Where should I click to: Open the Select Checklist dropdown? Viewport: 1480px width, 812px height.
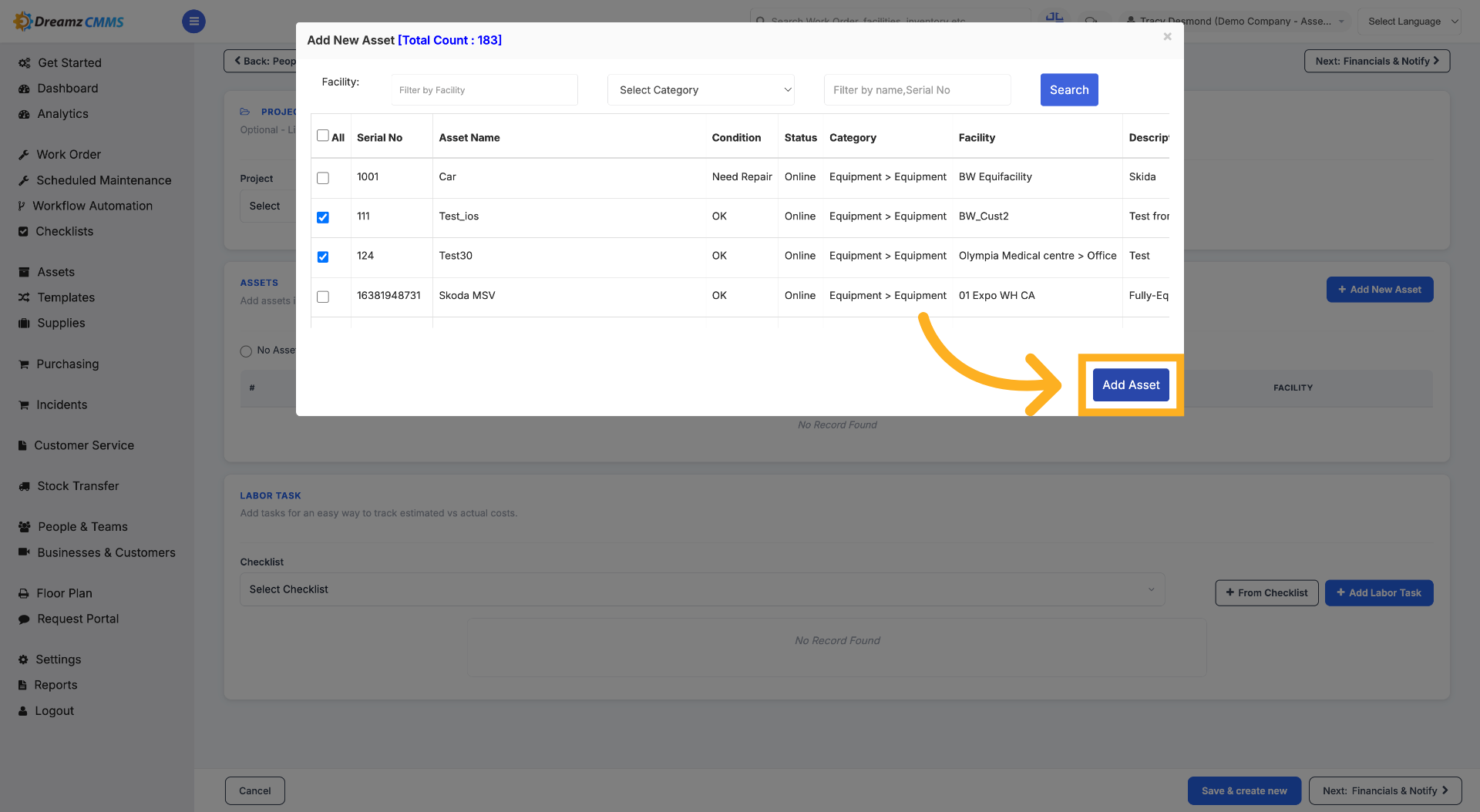702,589
